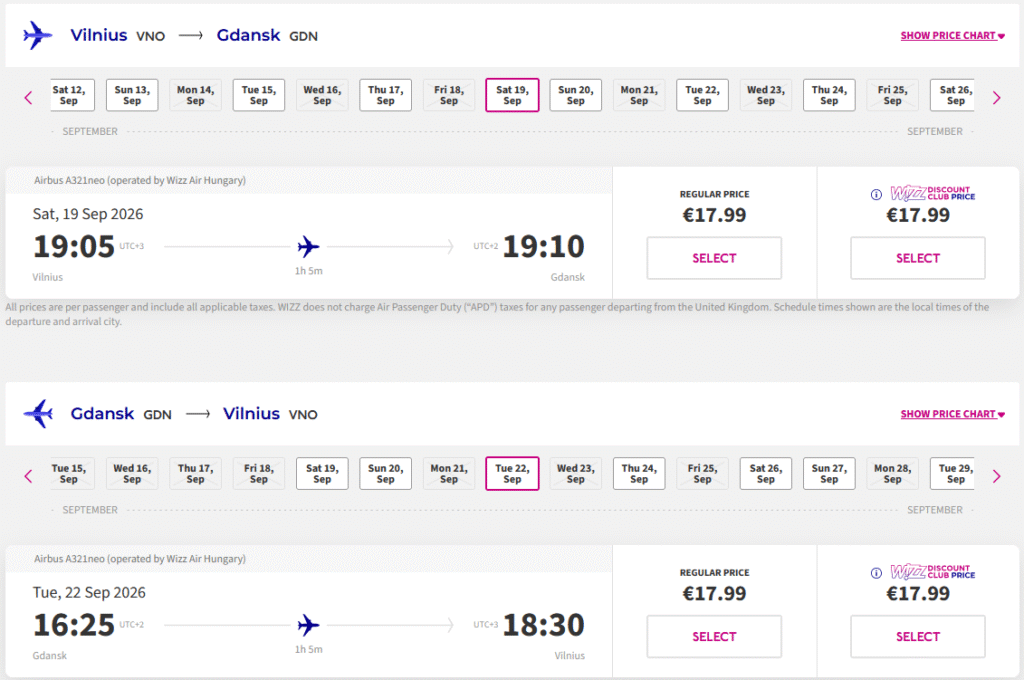Expand the outbound Show Price Chart

952,36
